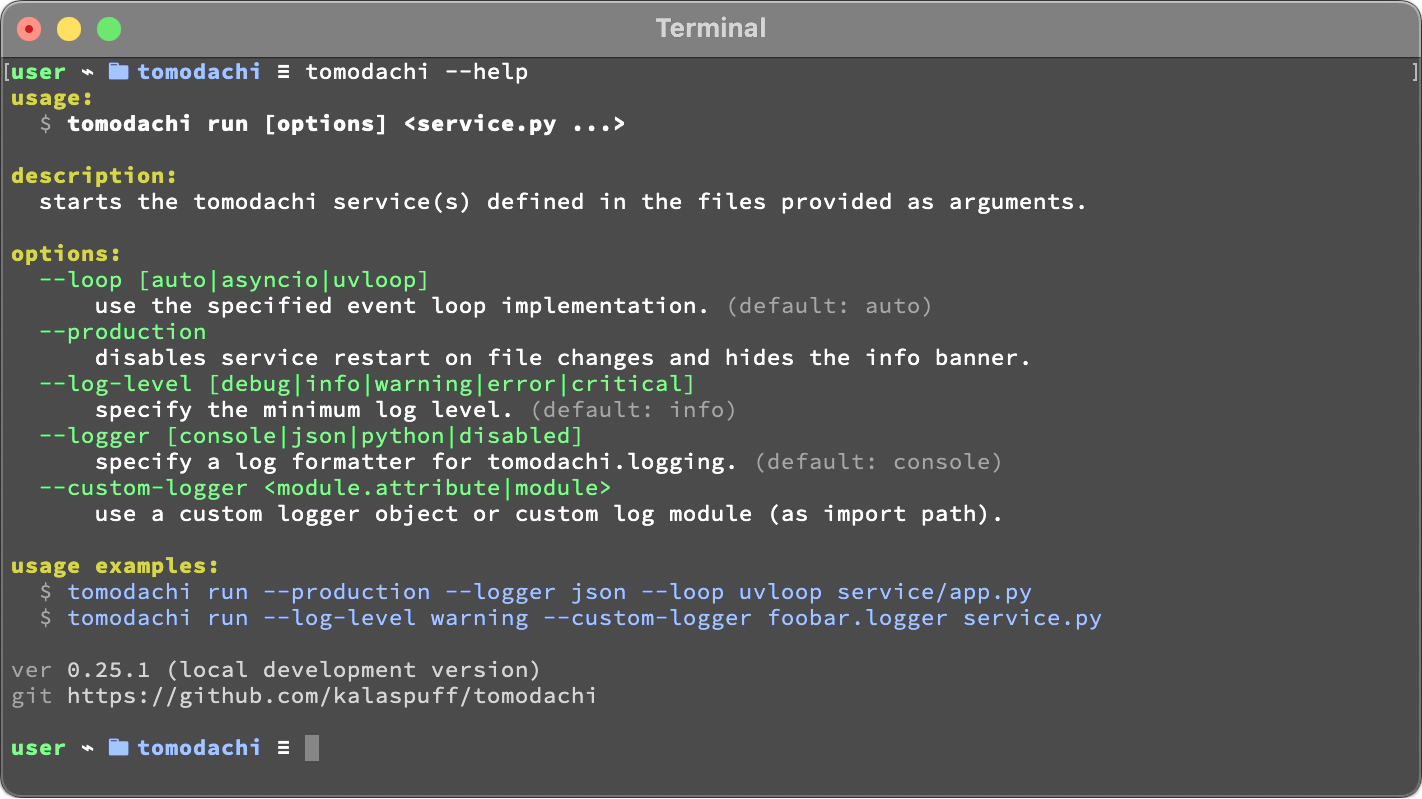Click the yellow minimize window button

coord(69,29)
